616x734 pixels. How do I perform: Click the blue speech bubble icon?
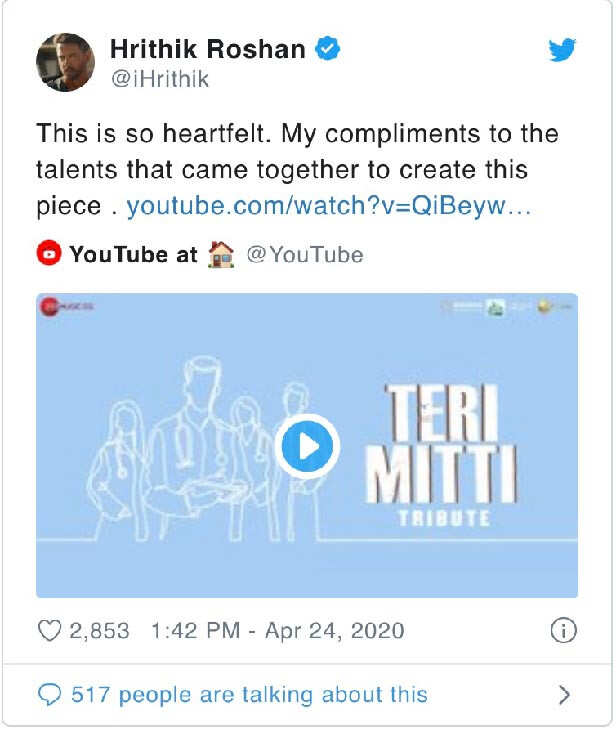pyautogui.click(x=49, y=694)
